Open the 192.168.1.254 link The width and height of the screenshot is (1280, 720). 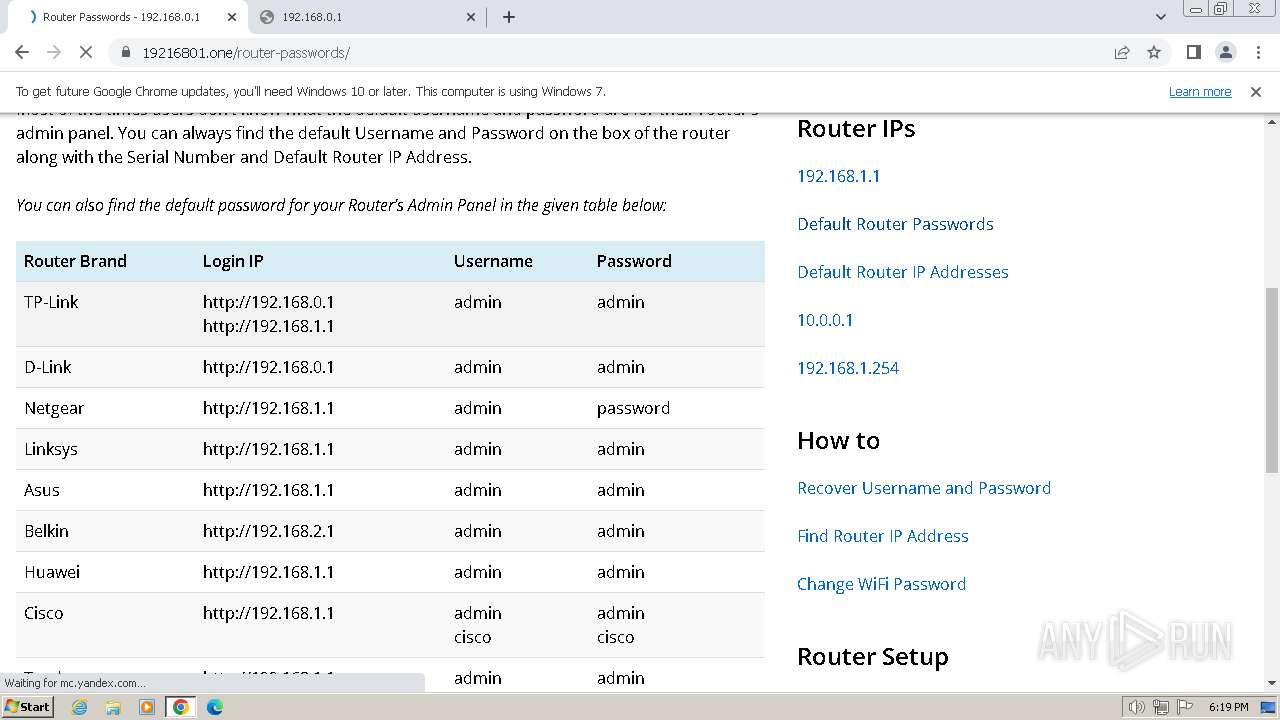click(x=848, y=368)
